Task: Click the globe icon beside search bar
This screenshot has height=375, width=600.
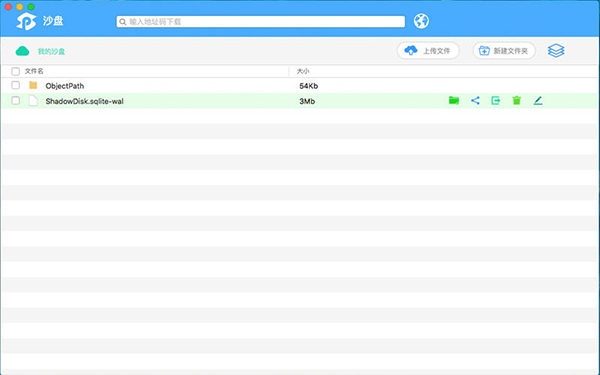Action: click(x=421, y=21)
